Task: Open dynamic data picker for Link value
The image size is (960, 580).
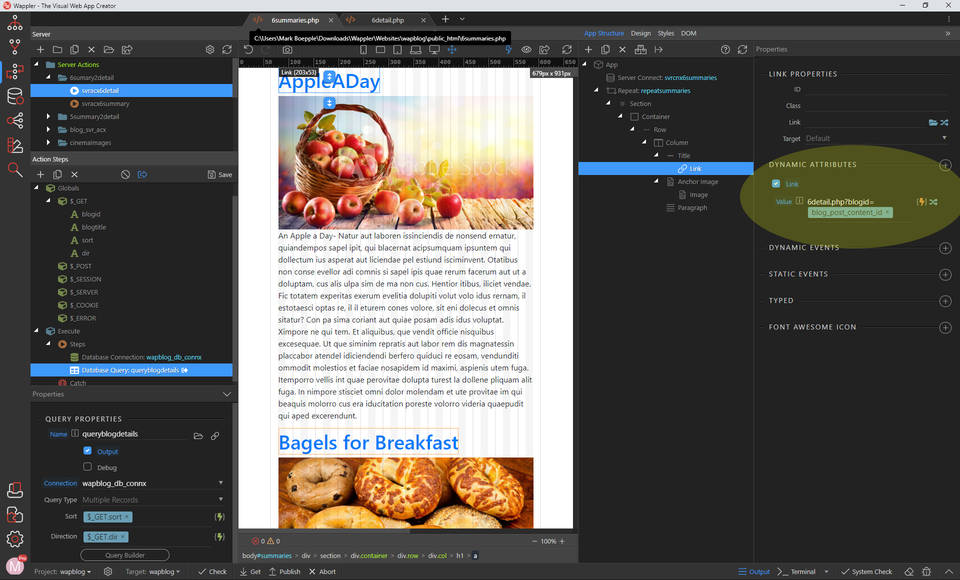Action: click(x=920, y=202)
